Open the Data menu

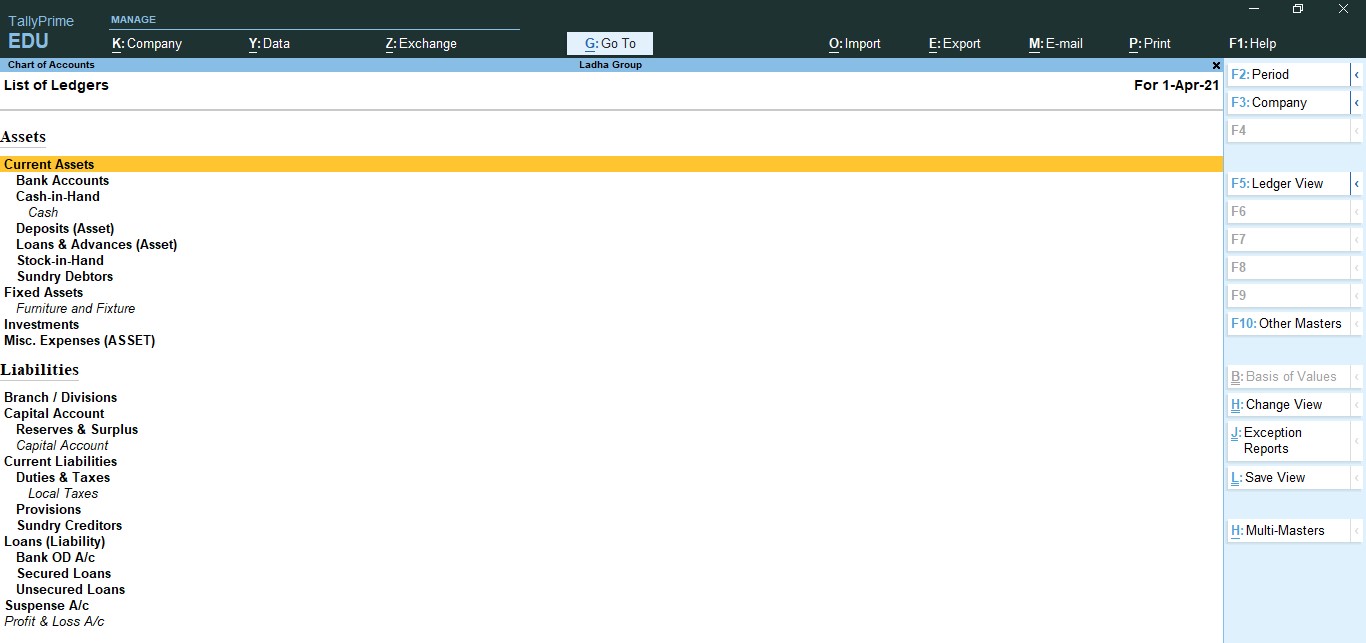(269, 44)
